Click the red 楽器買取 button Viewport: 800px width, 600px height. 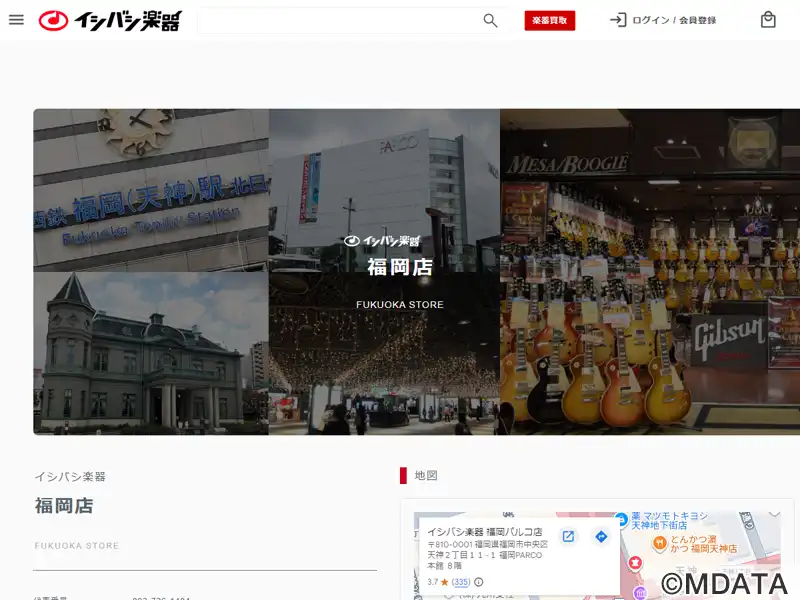pyautogui.click(x=549, y=20)
